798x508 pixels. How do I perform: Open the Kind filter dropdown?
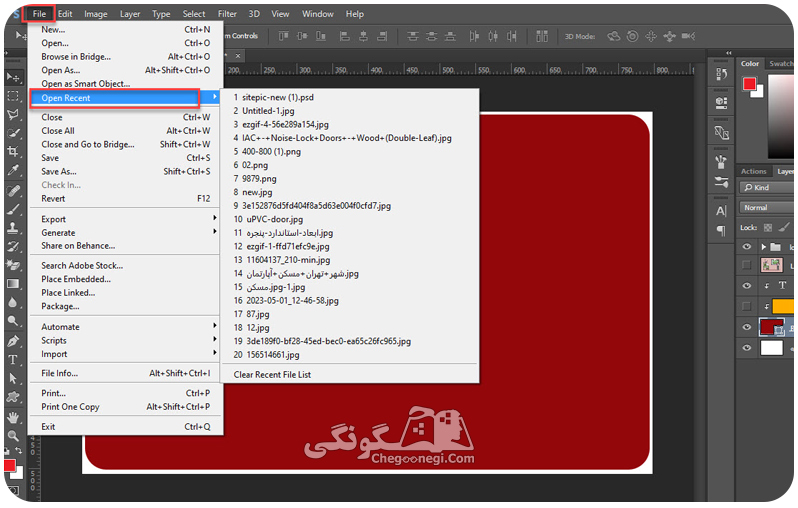(766, 187)
